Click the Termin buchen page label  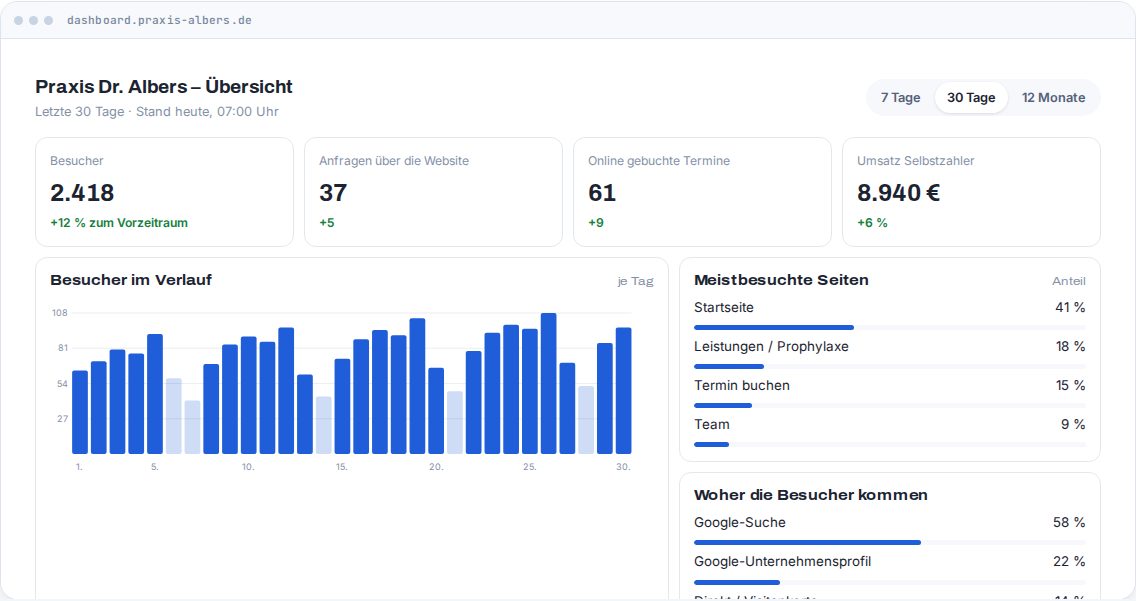click(742, 385)
